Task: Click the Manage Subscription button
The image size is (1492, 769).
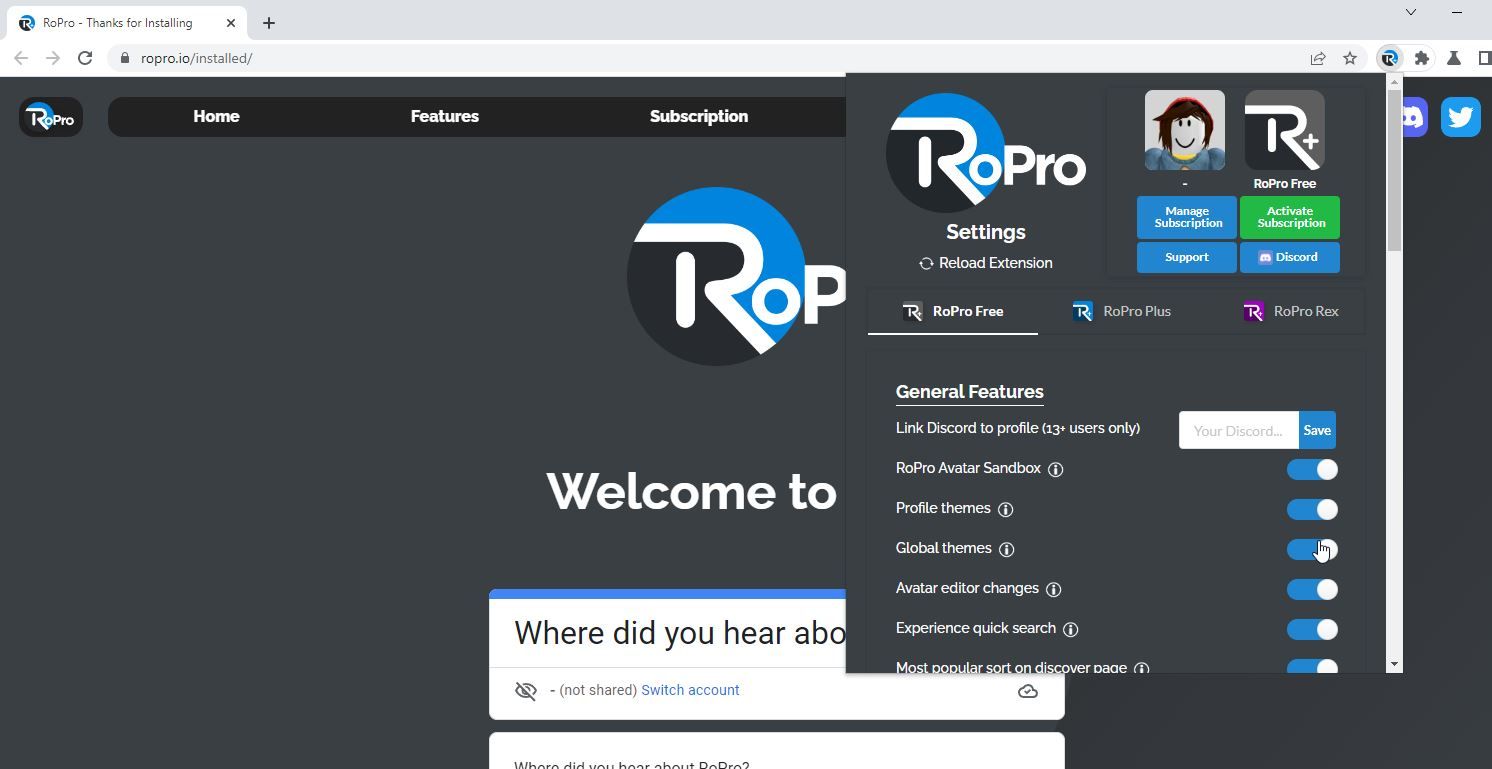Action: (x=1187, y=217)
